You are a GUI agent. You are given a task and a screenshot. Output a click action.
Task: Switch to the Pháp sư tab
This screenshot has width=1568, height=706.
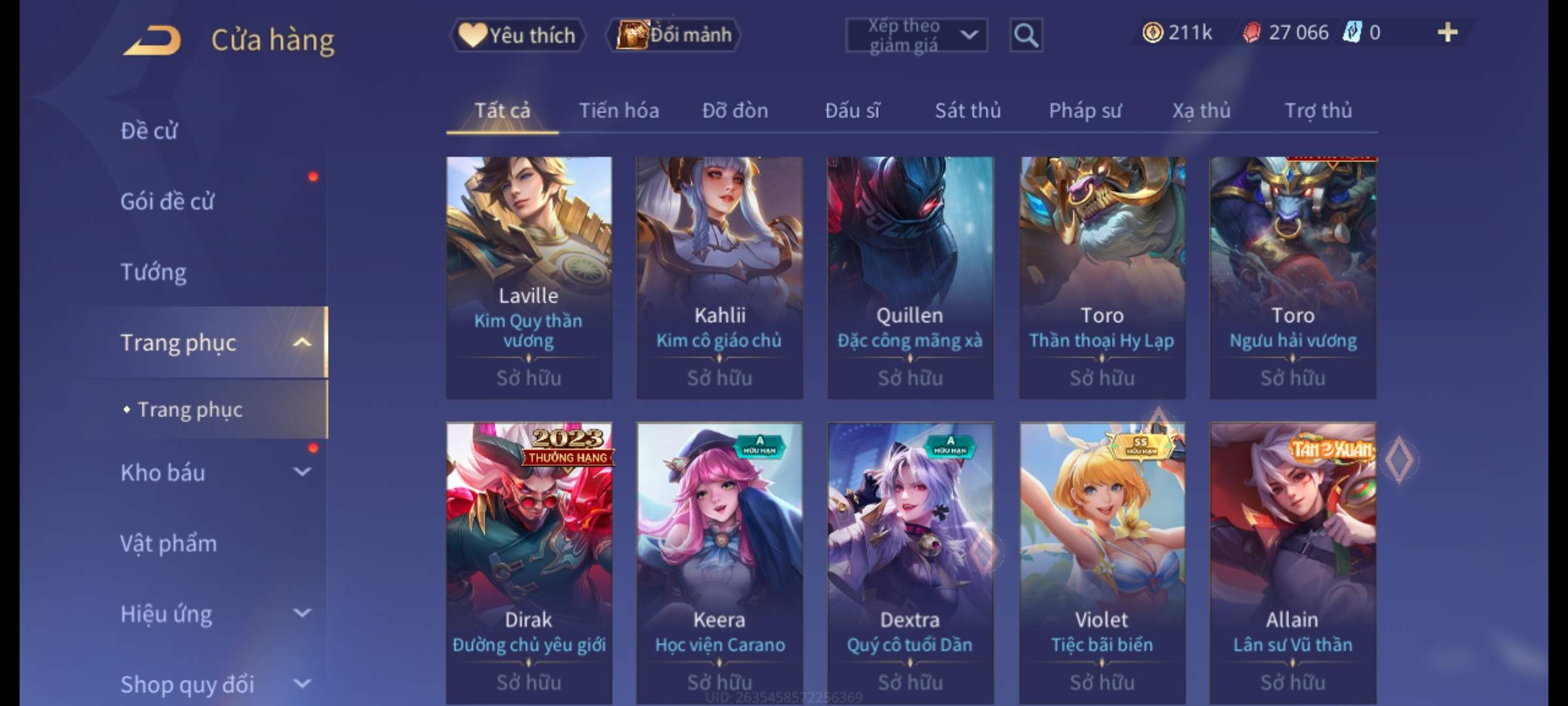[1085, 110]
